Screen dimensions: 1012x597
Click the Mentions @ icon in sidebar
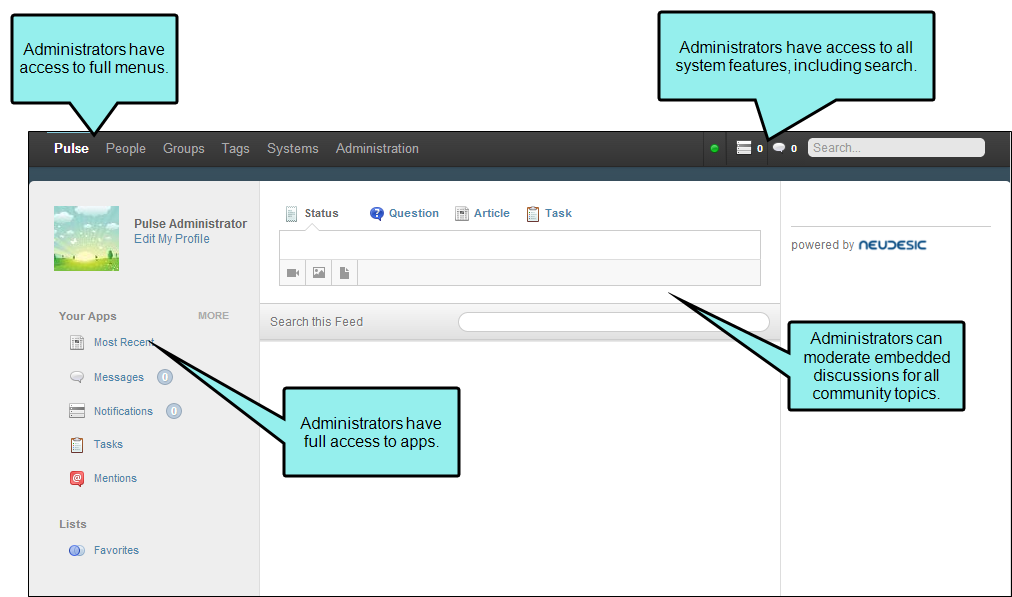tap(77, 478)
